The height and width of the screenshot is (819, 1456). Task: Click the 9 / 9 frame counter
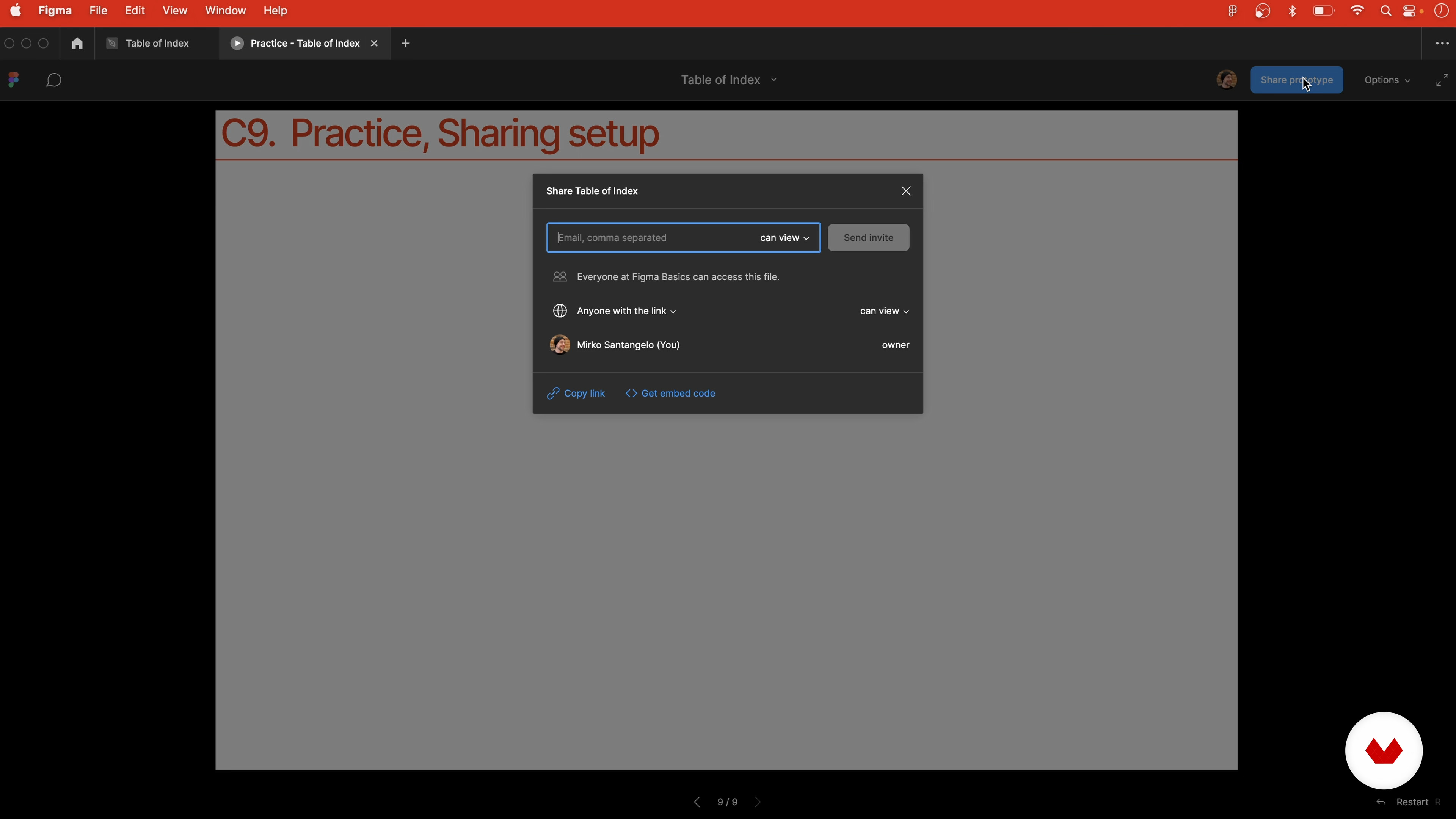[727, 802]
